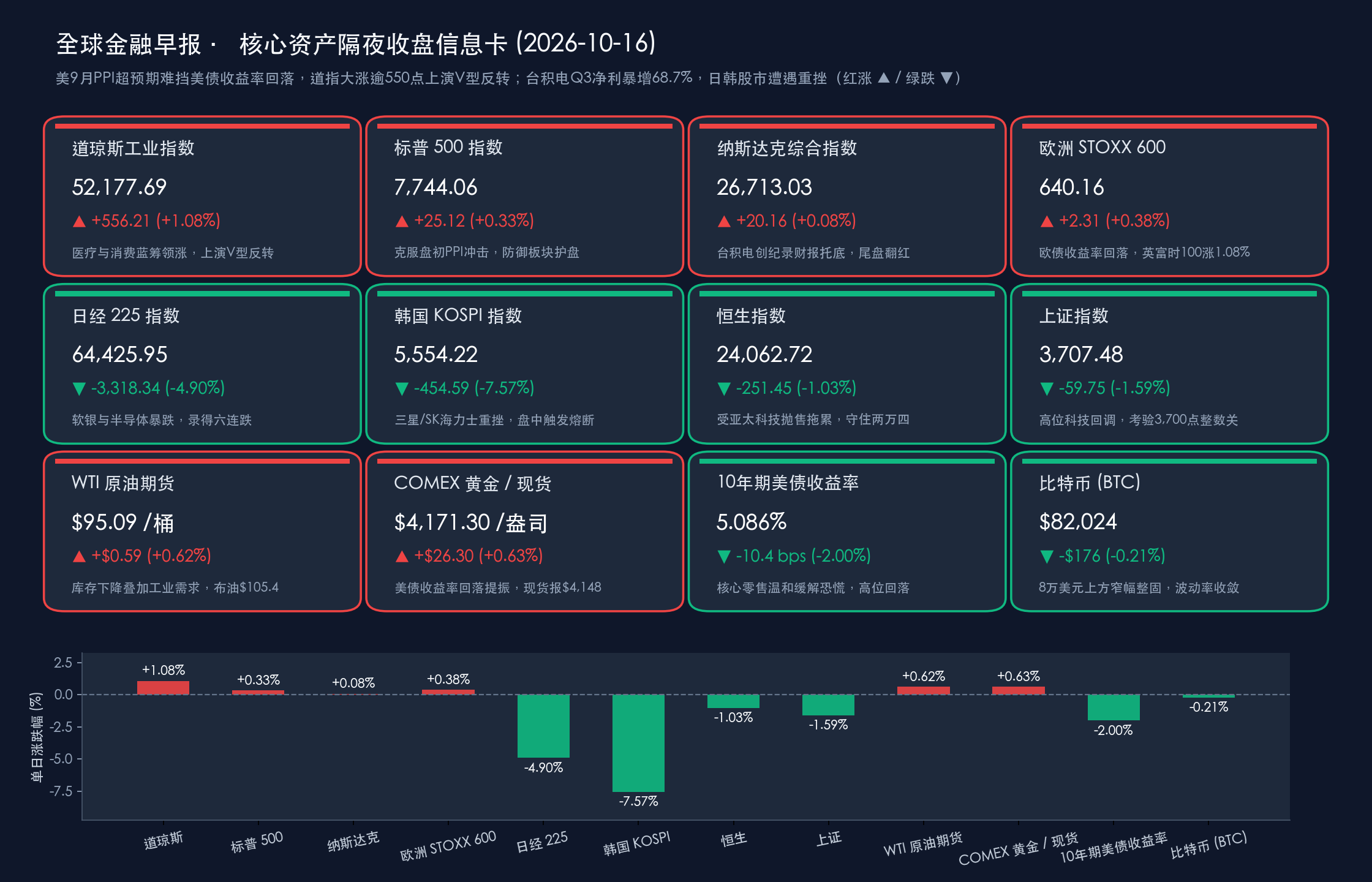Click the down triangle beside -251.45 (-1.03%)
The height and width of the screenshot is (882, 1372).
click(x=724, y=388)
